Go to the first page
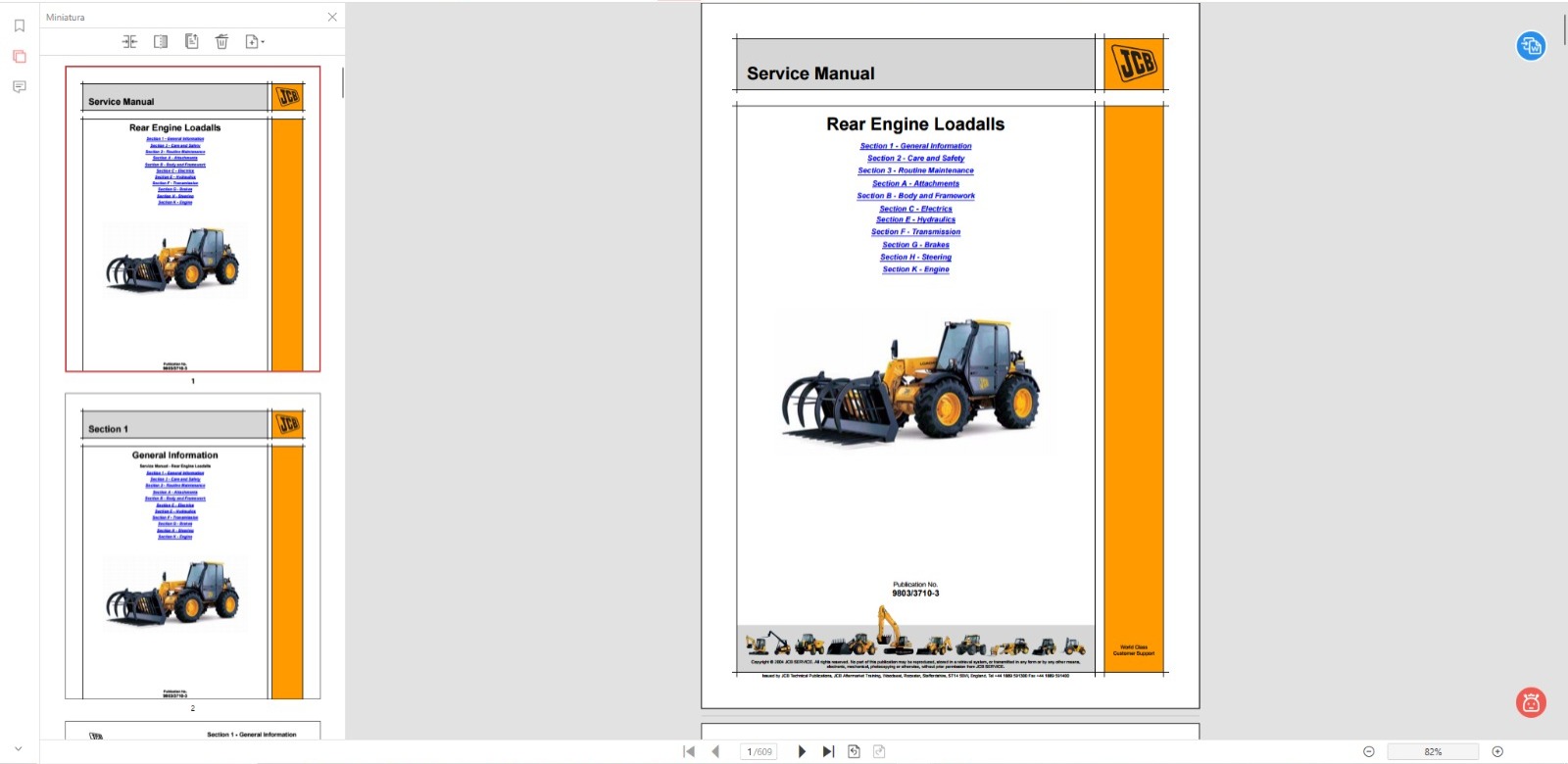 click(x=689, y=751)
